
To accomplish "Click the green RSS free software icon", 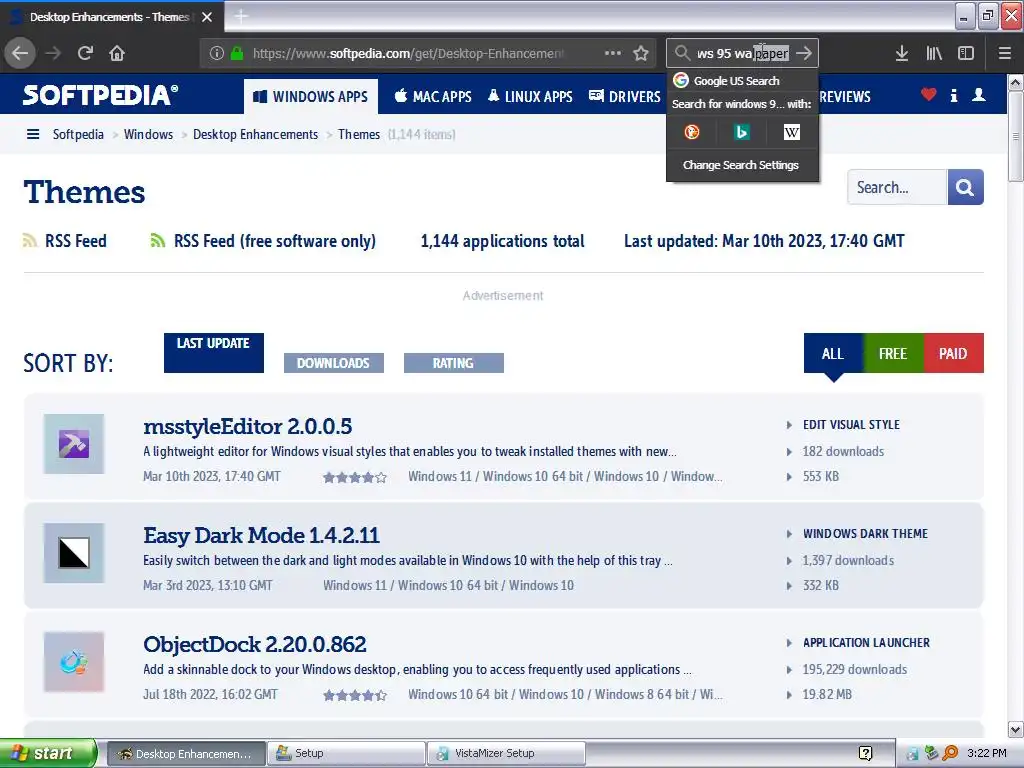I will [157, 241].
